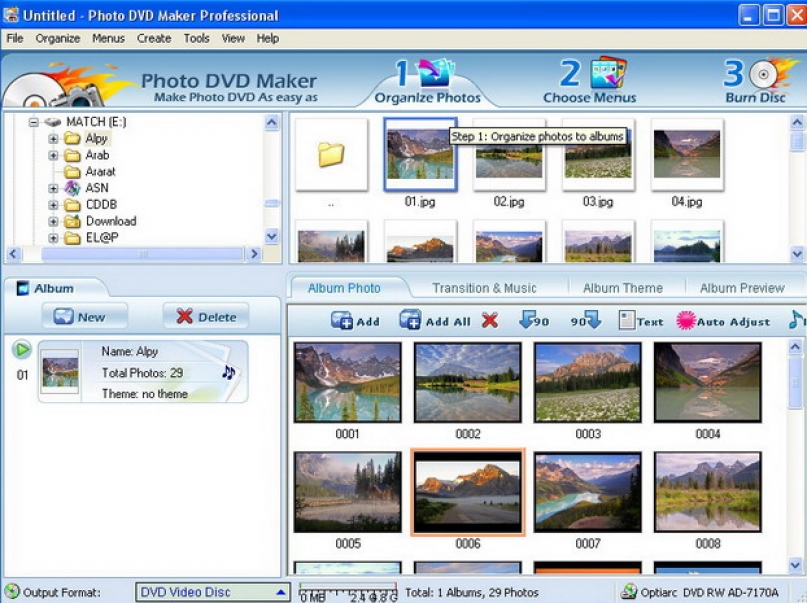Screen dimensions: 807x603
Task: Click the MATCH (E:) drive icon
Action: pos(52,122)
